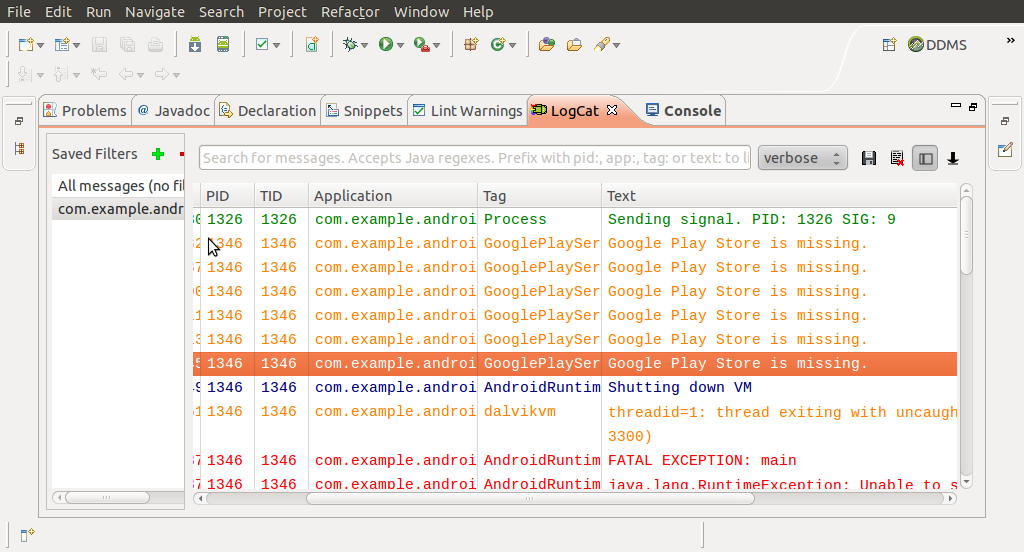Open the Navigate menu
Image resolution: width=1024 pixels, height=552 pixels.
tap(155, 12)
